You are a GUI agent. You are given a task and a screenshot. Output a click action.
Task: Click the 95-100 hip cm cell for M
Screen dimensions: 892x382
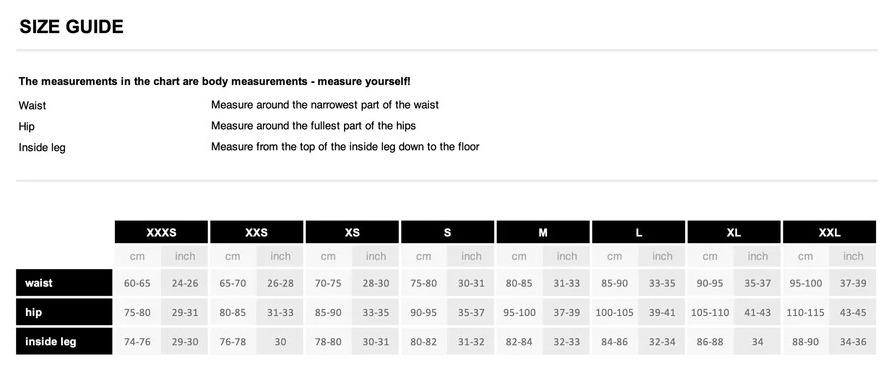pos(519,313)
